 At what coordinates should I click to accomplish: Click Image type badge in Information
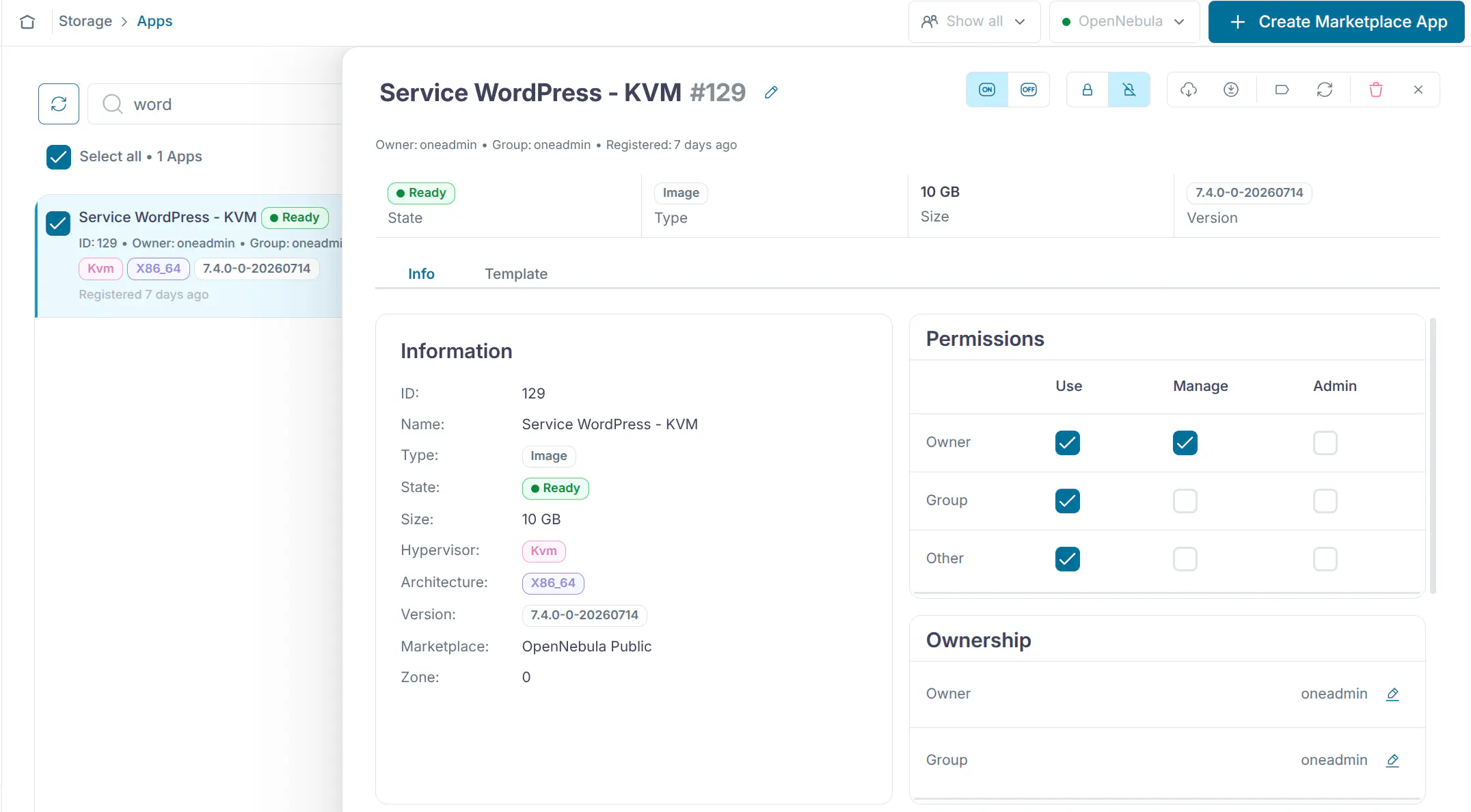click(x=549, y=456)
